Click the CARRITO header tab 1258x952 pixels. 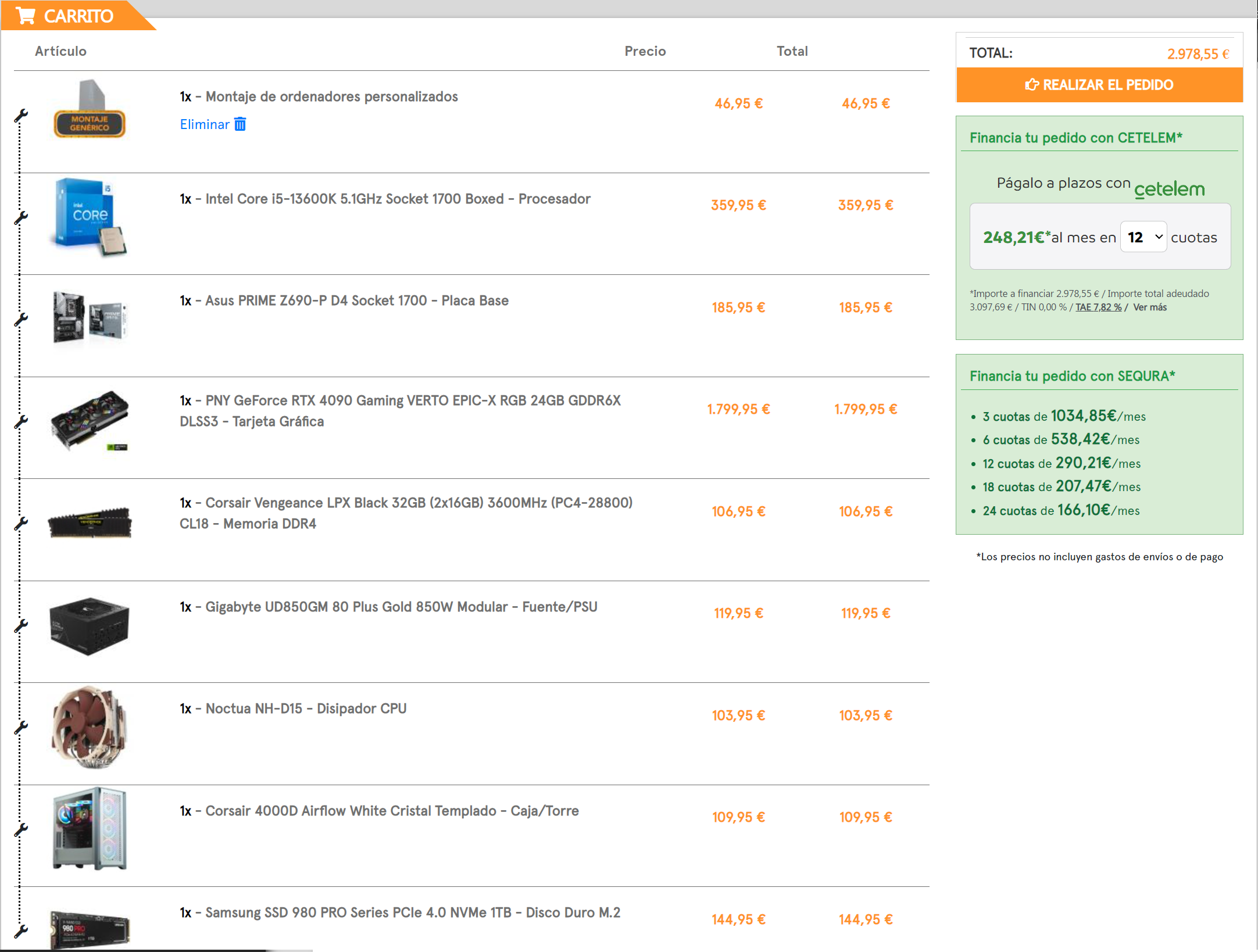point(78,16)
